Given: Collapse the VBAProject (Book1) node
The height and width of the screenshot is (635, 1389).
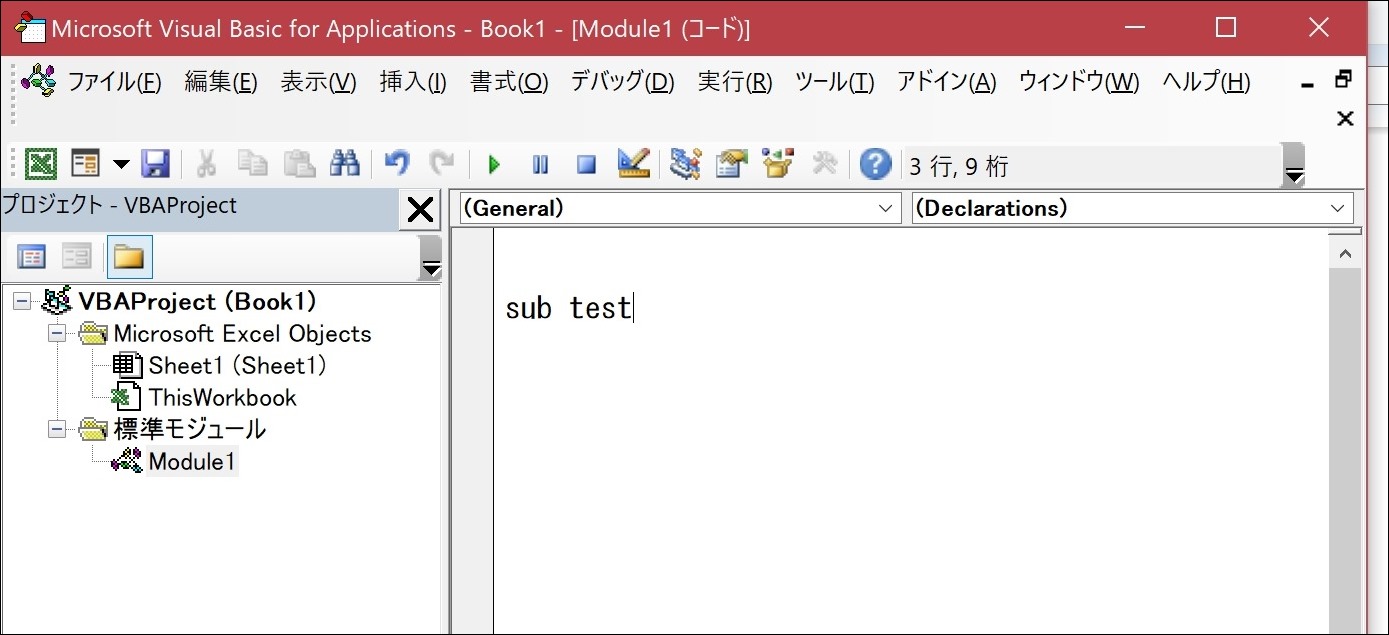Looking at the screenshot, I should point(22,302).
